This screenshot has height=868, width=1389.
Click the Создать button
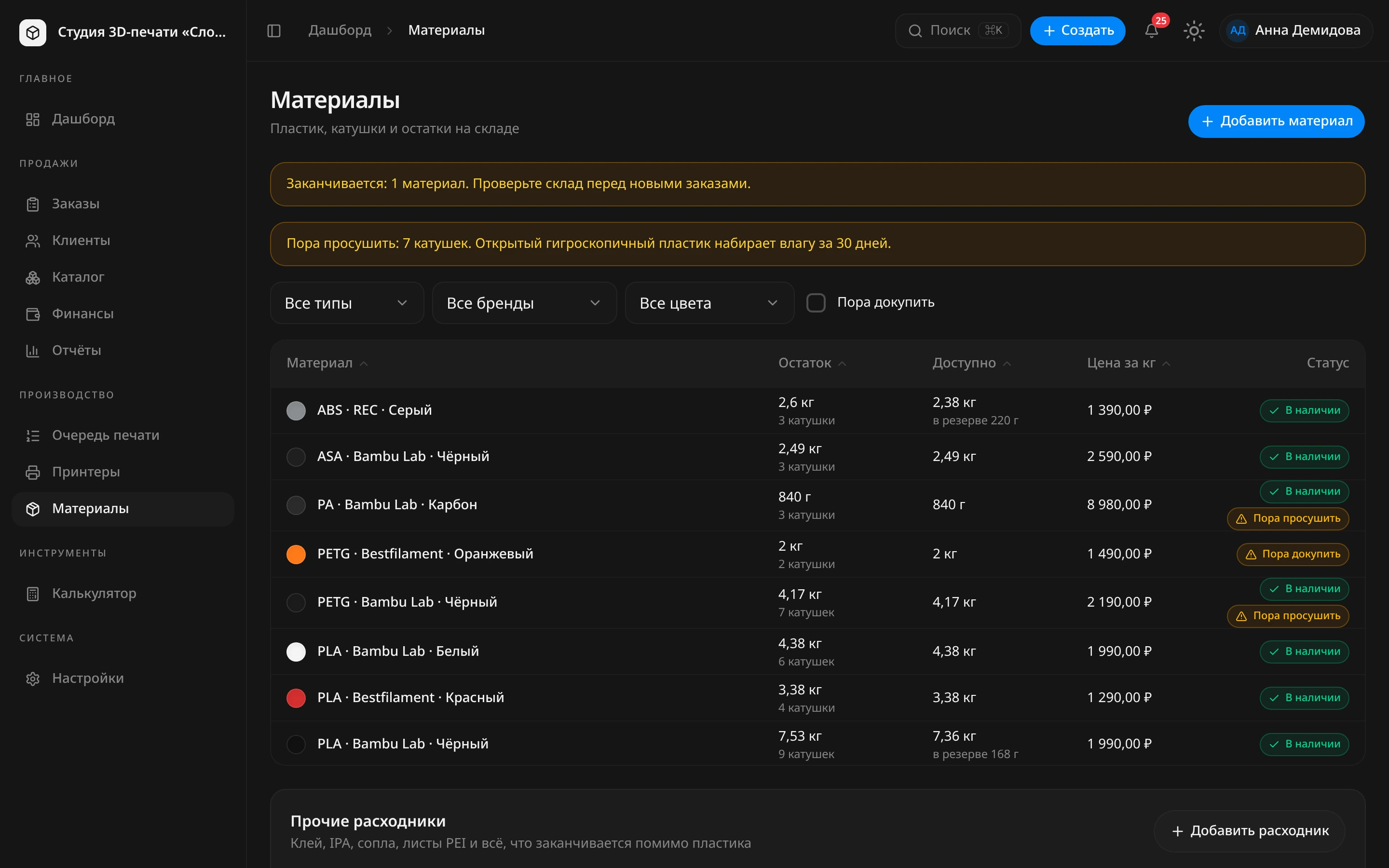click(1077, 30)
